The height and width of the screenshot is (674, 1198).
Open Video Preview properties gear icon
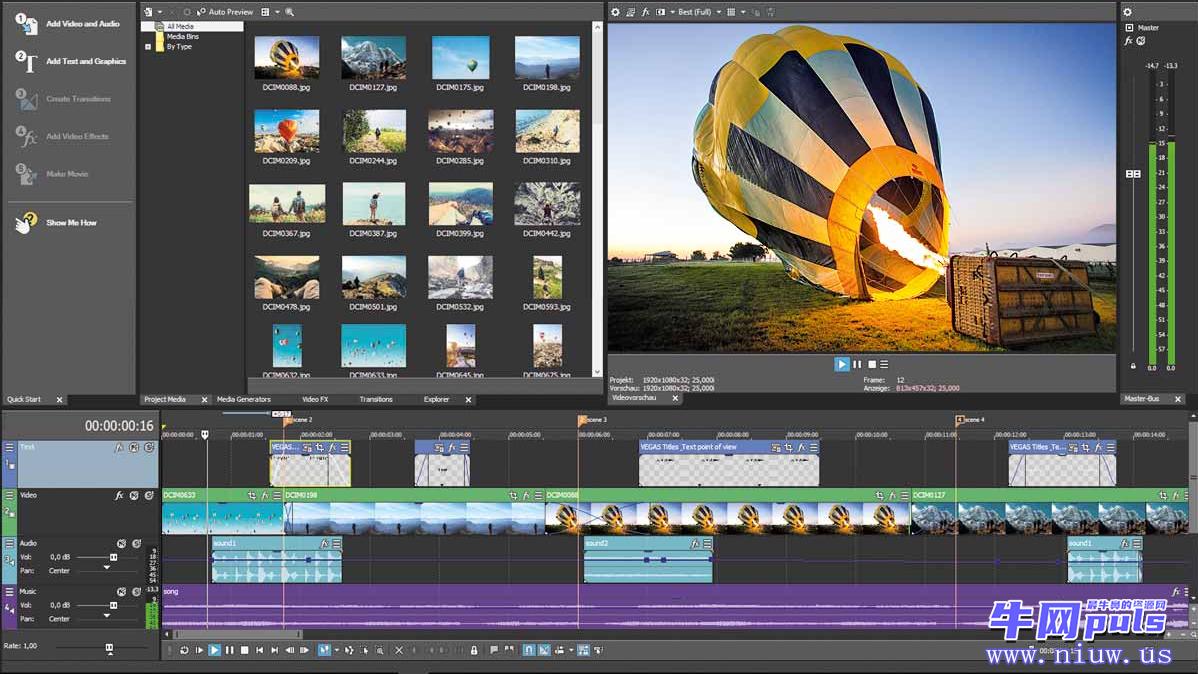615,12
